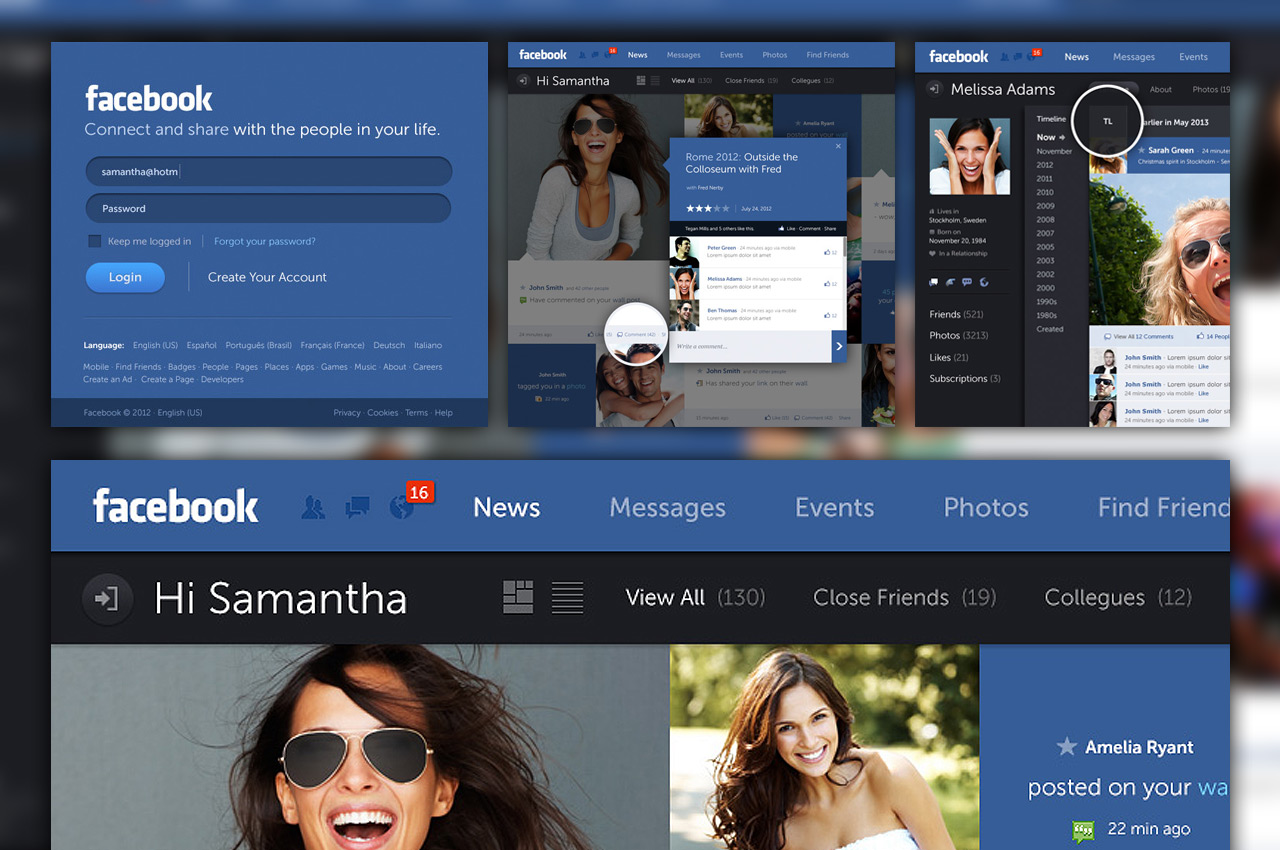
Task: Click the green comment icon beside 22 min ago
Action: point(1082,829)
